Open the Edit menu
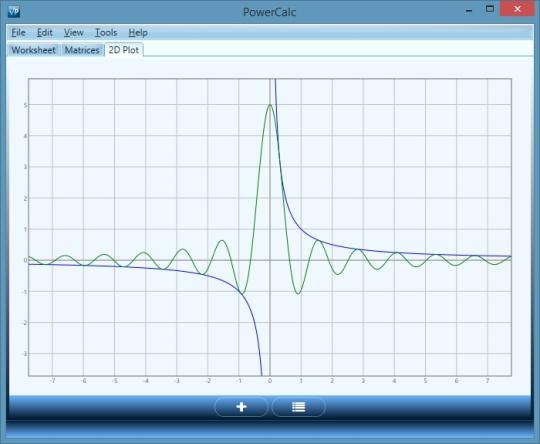The width and height of the screenshot is (540, 444). pyautogui.click(x=45, y=33)
